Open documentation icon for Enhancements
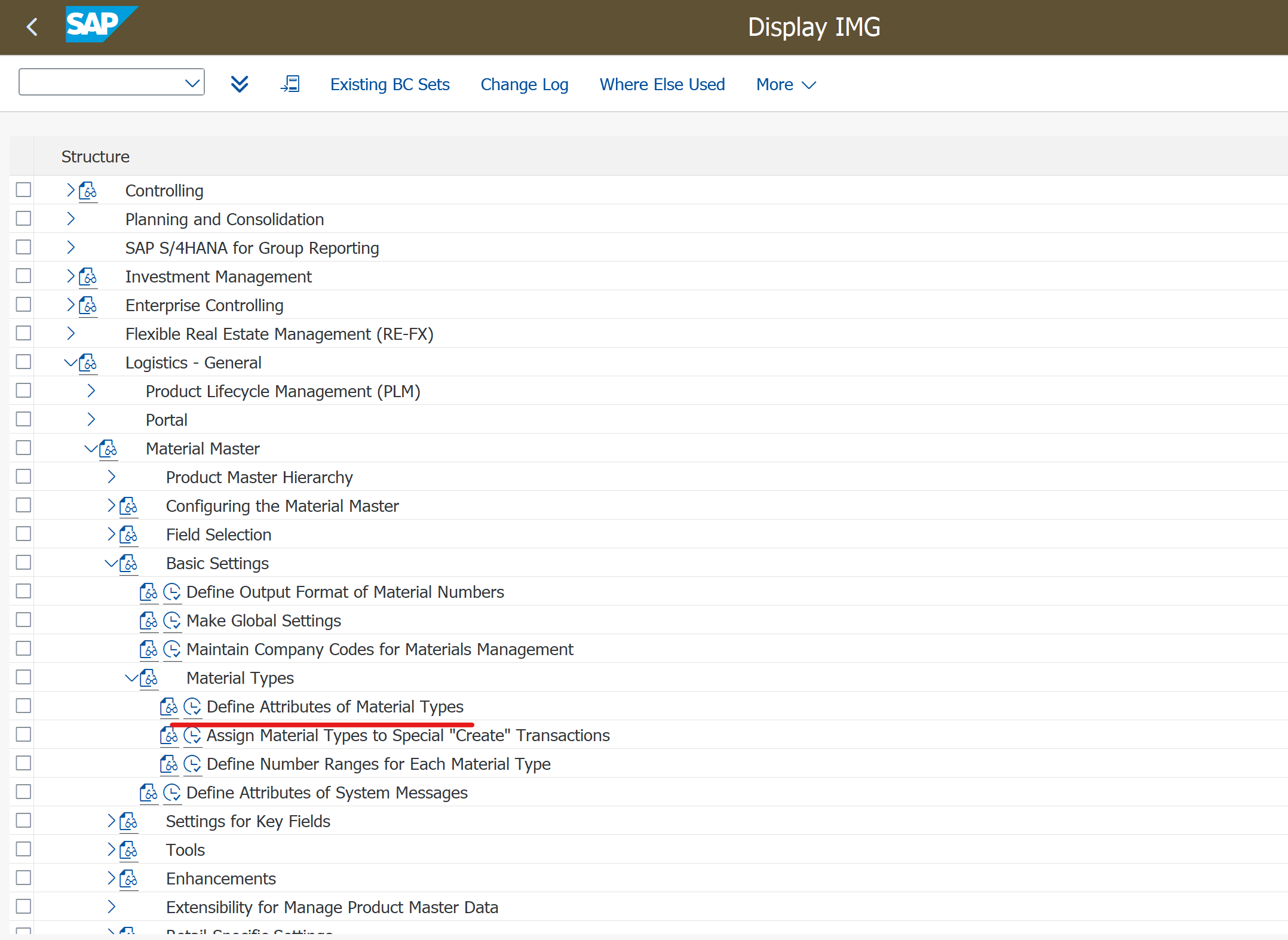 pyautogui.click(x=129, y=879)
